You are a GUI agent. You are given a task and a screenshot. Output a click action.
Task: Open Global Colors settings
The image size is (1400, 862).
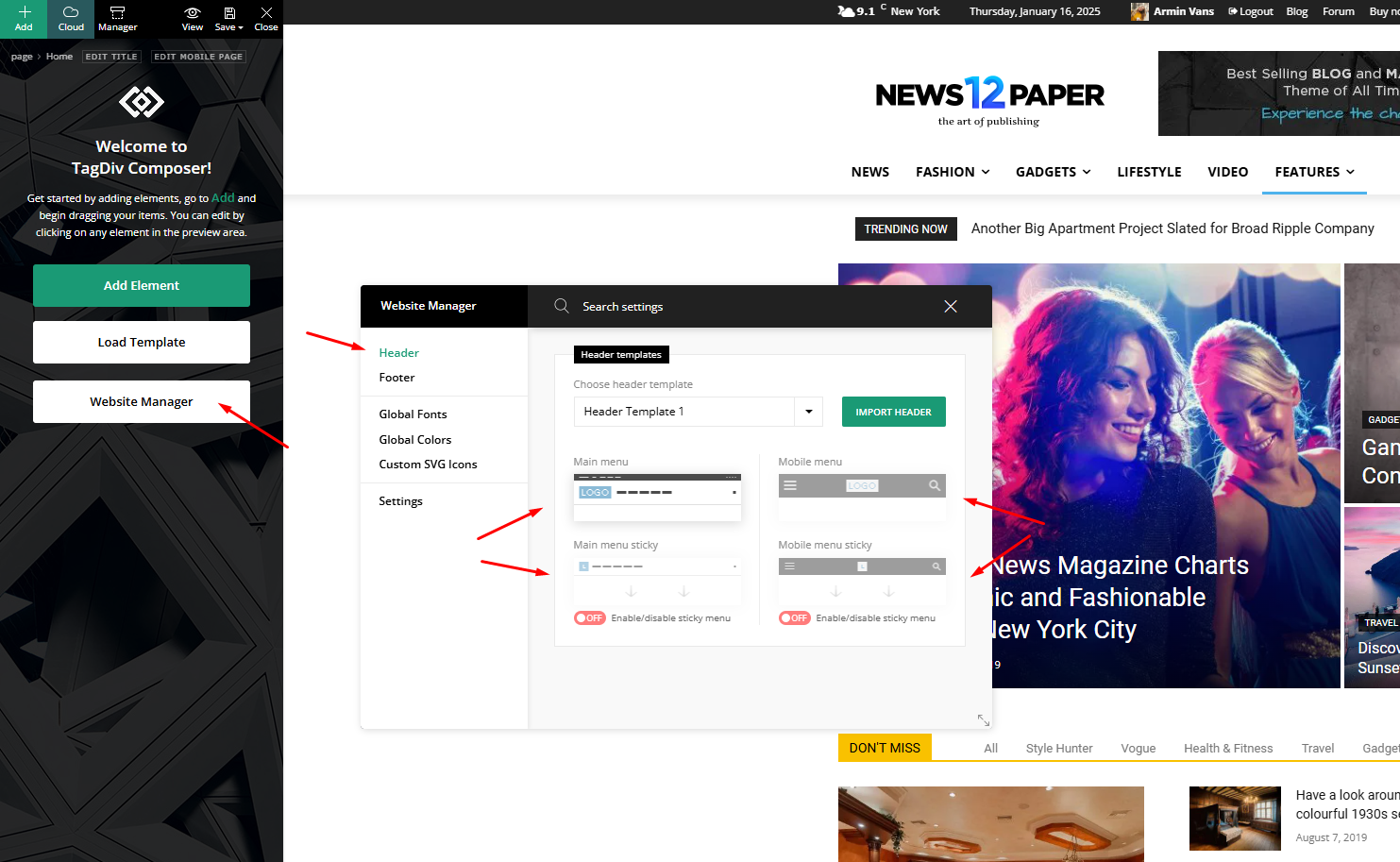point(414,440)
